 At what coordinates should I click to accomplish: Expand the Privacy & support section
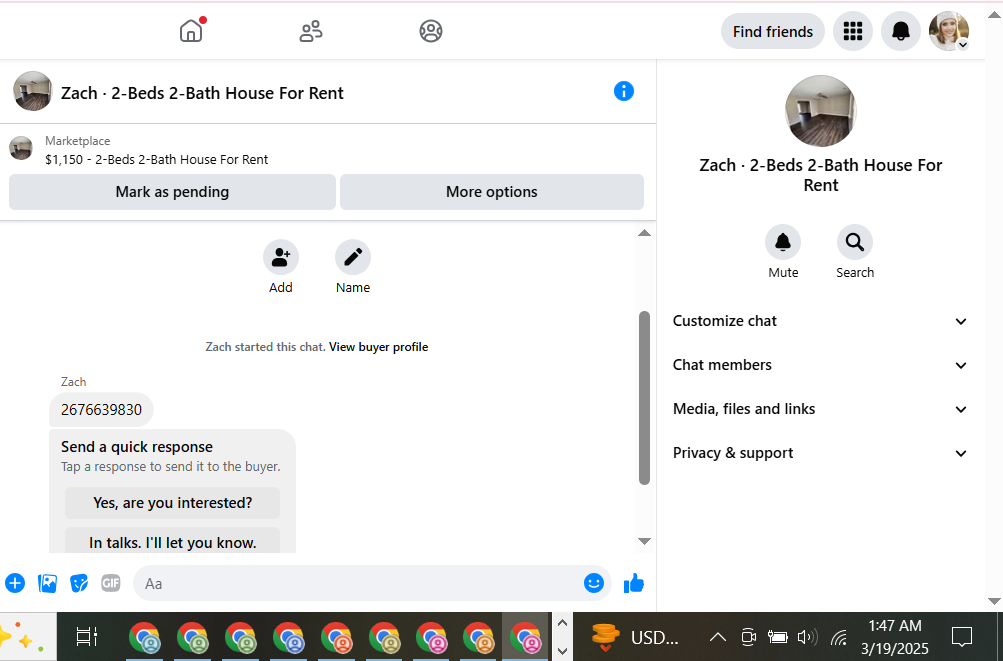pos(821,454)
